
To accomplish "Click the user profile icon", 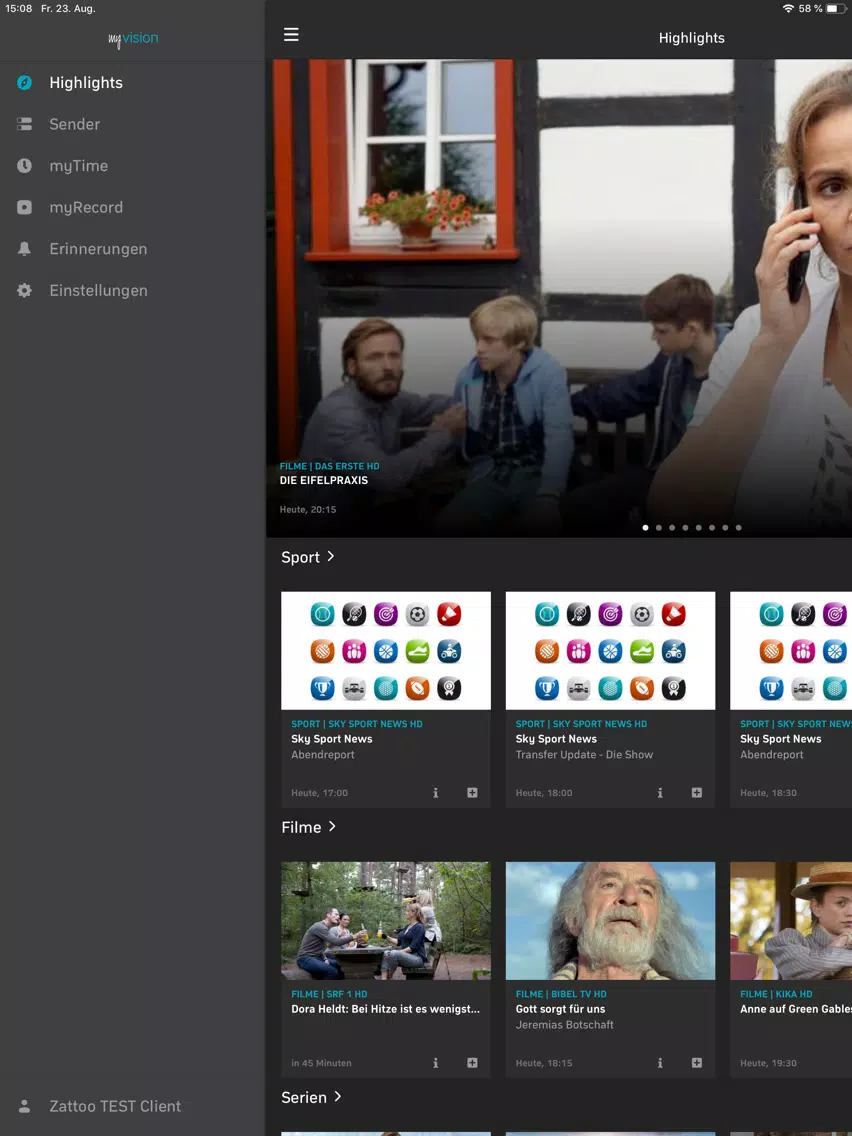I will tap(24, 1106).
